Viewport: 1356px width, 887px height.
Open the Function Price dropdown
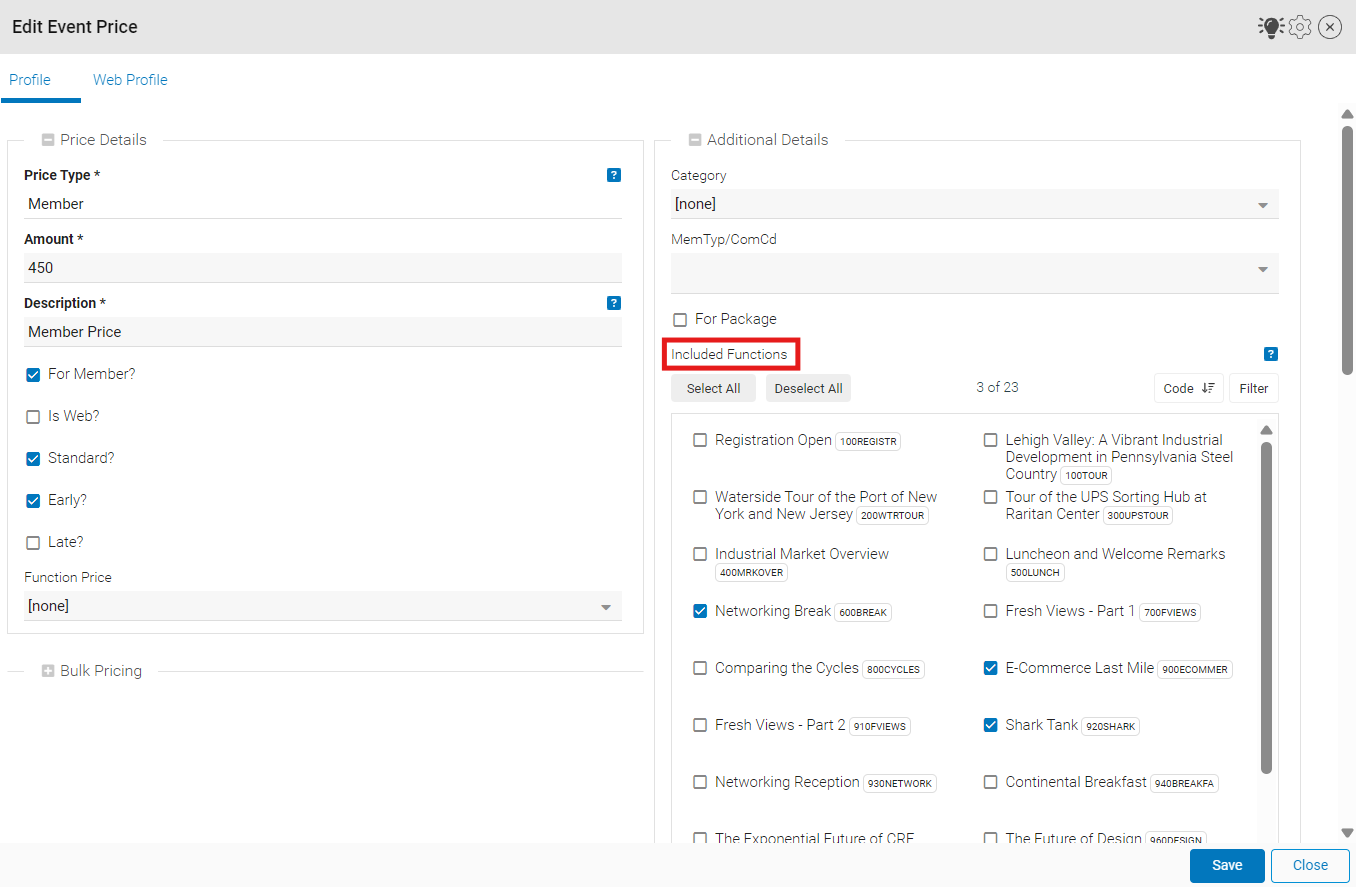coord(323,606)
